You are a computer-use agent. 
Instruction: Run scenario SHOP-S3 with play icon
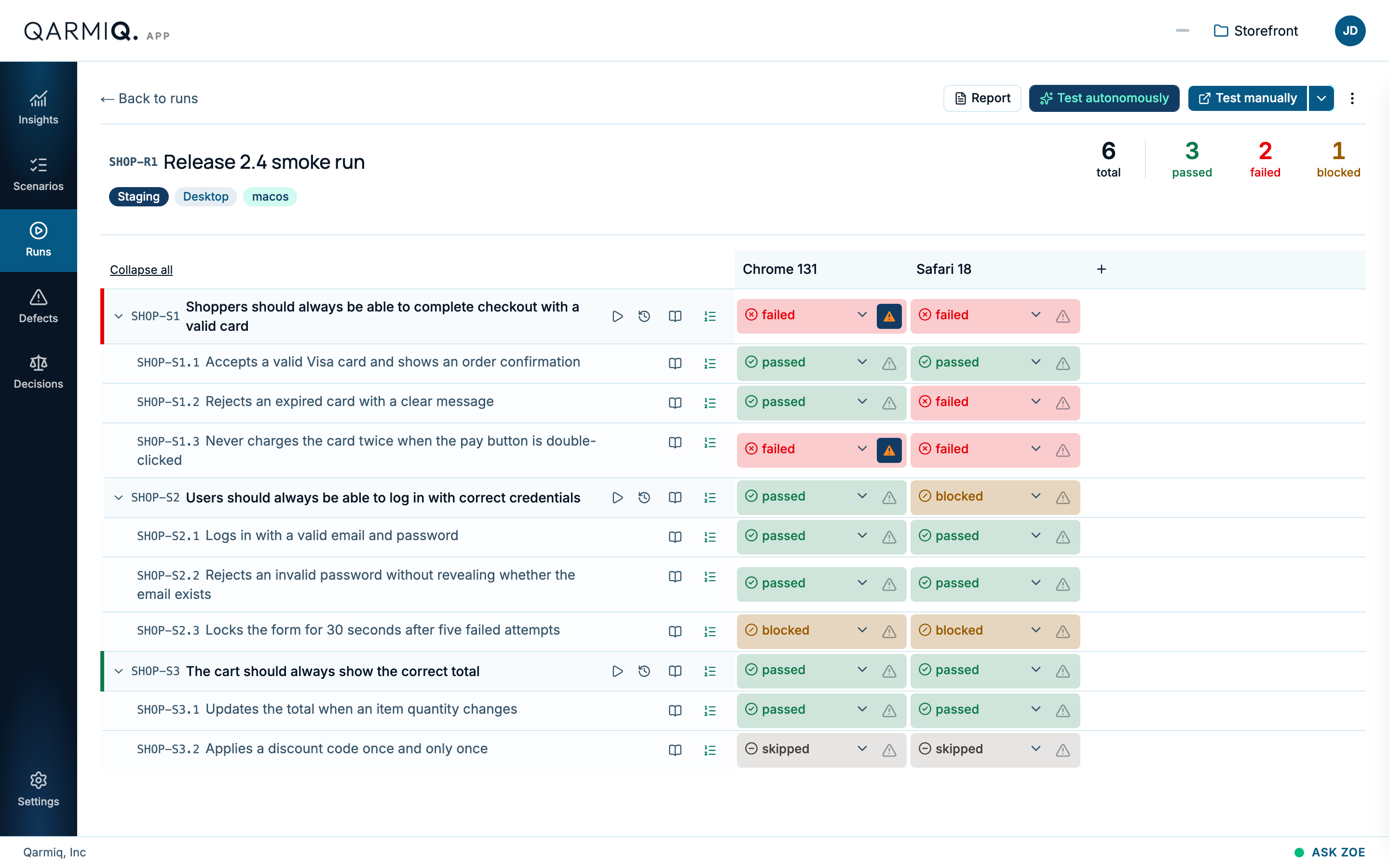point(617,671)
